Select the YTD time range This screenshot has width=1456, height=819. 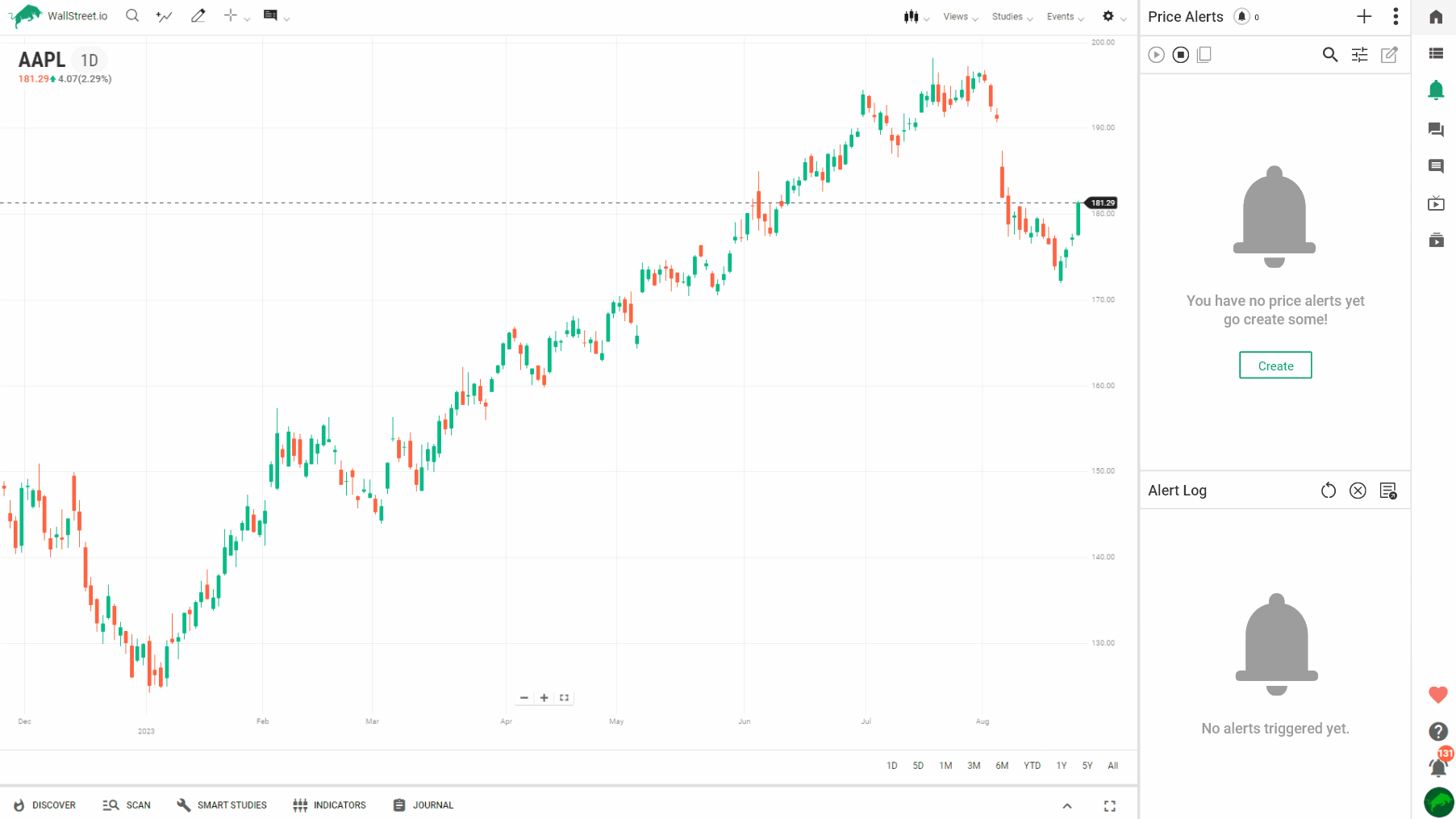coord(1033,766)
